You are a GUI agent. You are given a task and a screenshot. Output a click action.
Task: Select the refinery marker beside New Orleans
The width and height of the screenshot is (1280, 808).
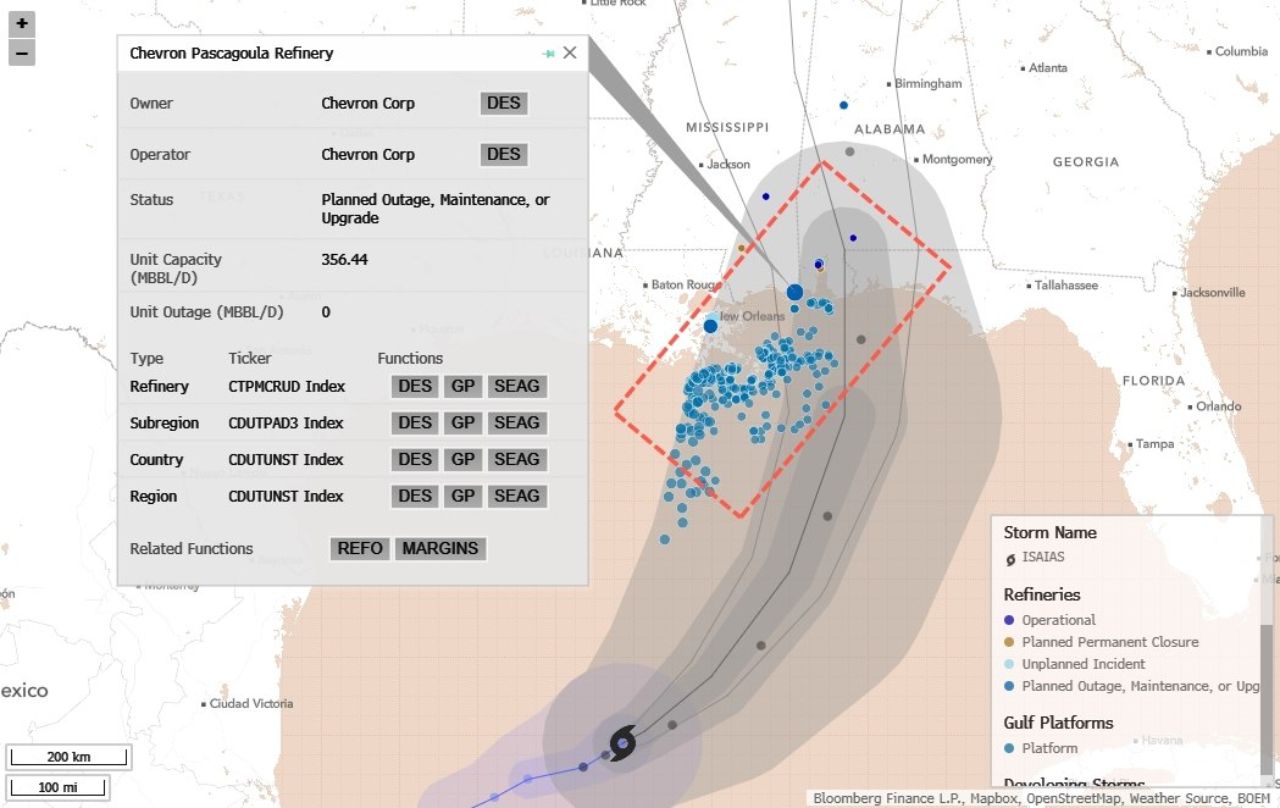click(710, 326)
